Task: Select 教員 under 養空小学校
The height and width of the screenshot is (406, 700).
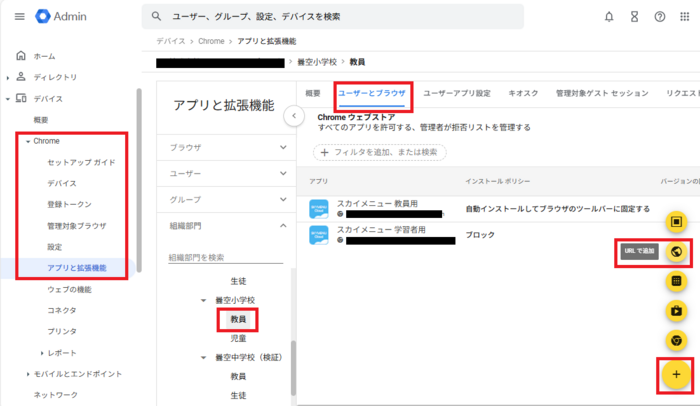Action: tap(239, 319)
